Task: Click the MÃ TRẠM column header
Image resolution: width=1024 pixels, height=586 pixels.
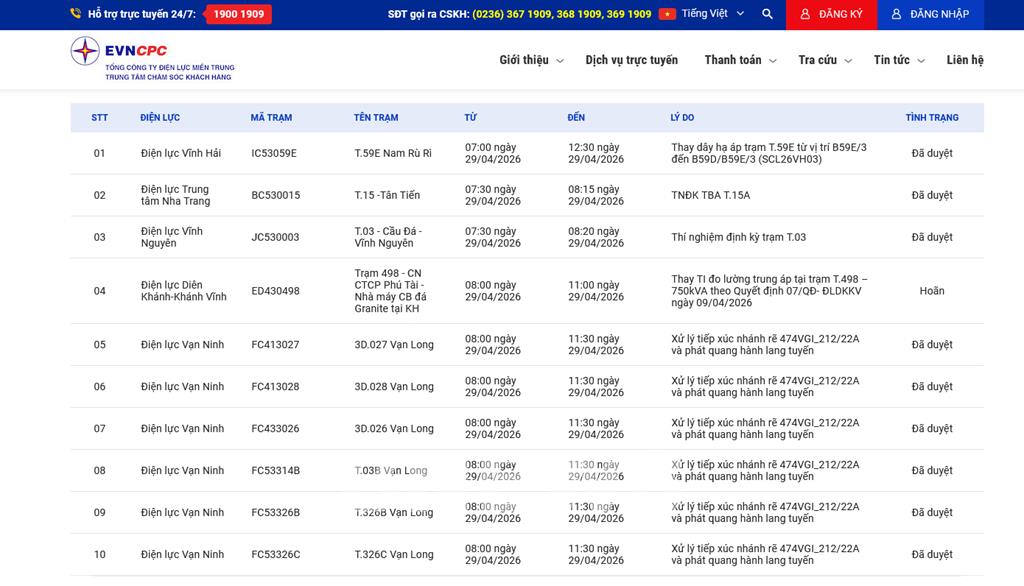Action: click(x=271, y=118)
